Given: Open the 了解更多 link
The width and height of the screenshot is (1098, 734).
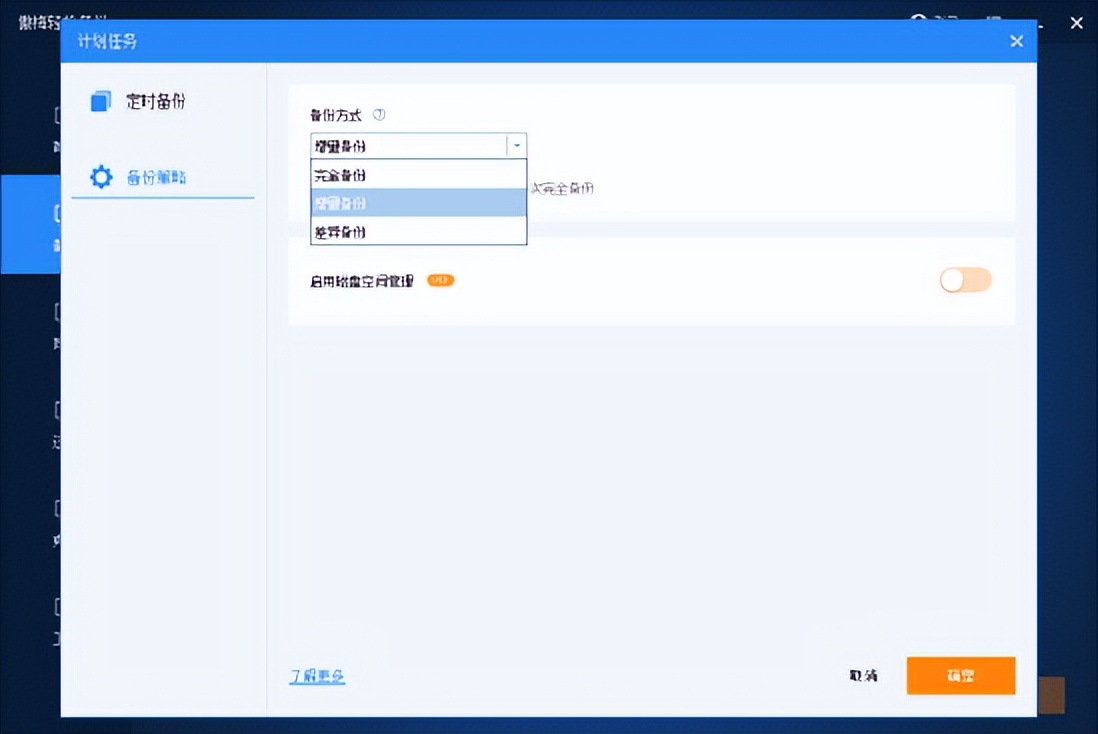Looking at the screenshot, I should point(318,676).
